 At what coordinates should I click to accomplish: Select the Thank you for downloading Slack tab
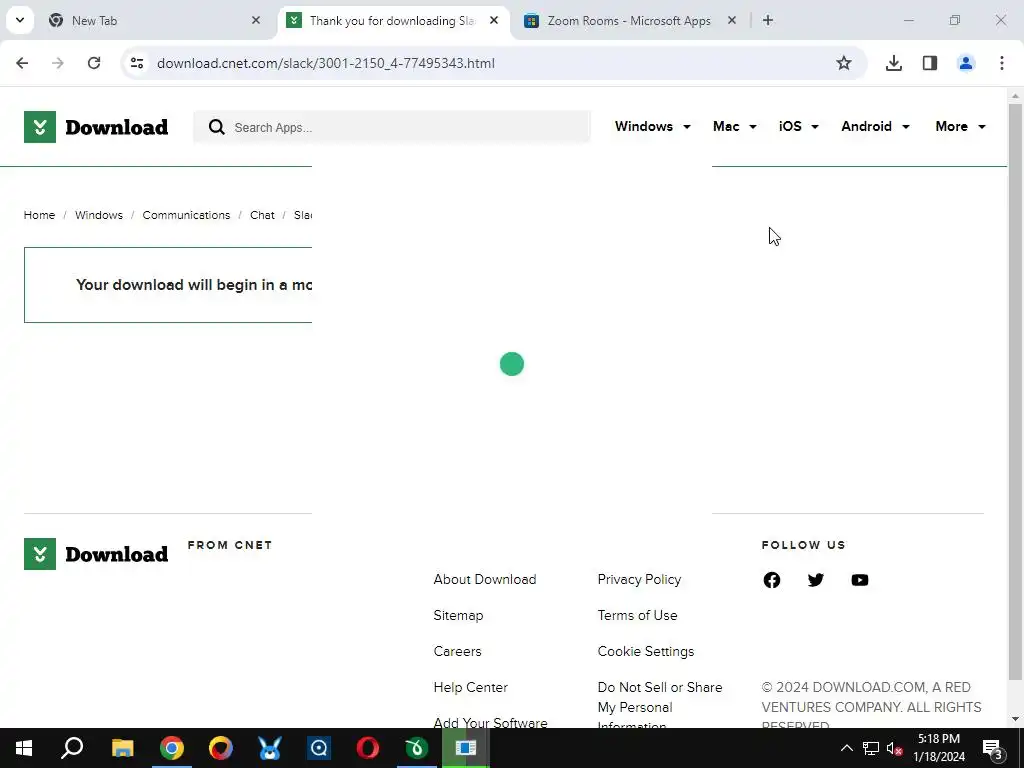click(x=395, y=21)
